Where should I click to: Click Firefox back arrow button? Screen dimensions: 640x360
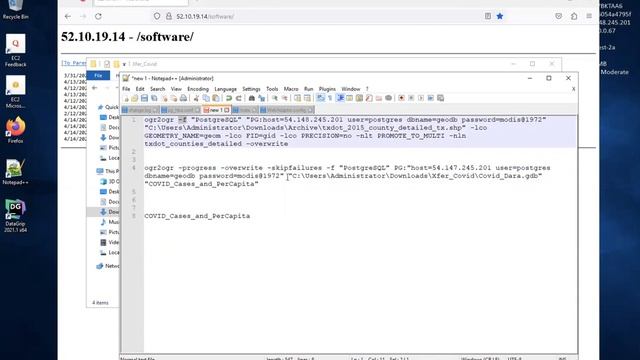[68, 16]
